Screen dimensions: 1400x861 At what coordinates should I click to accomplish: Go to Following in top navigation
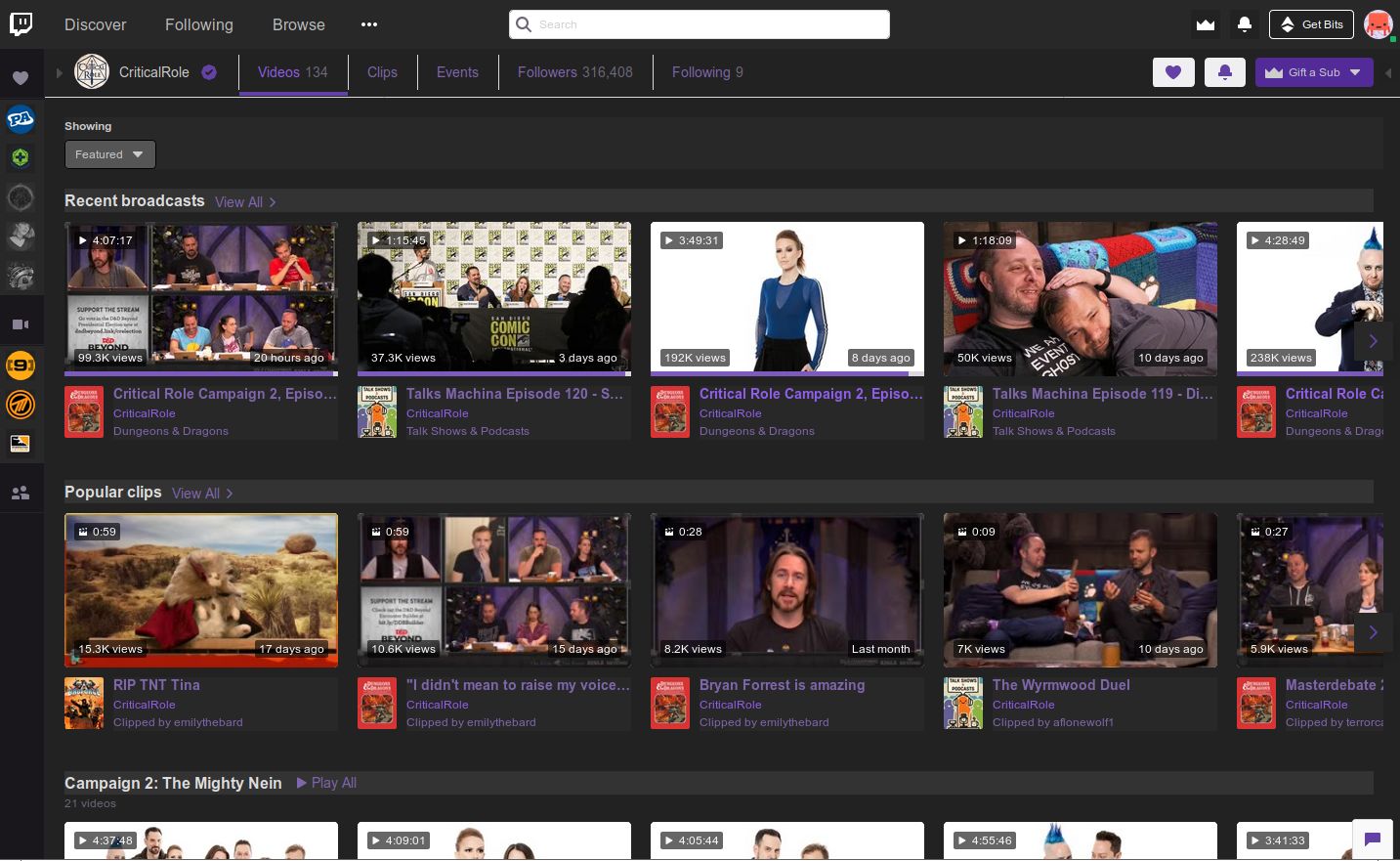click(x=199, y=24)
